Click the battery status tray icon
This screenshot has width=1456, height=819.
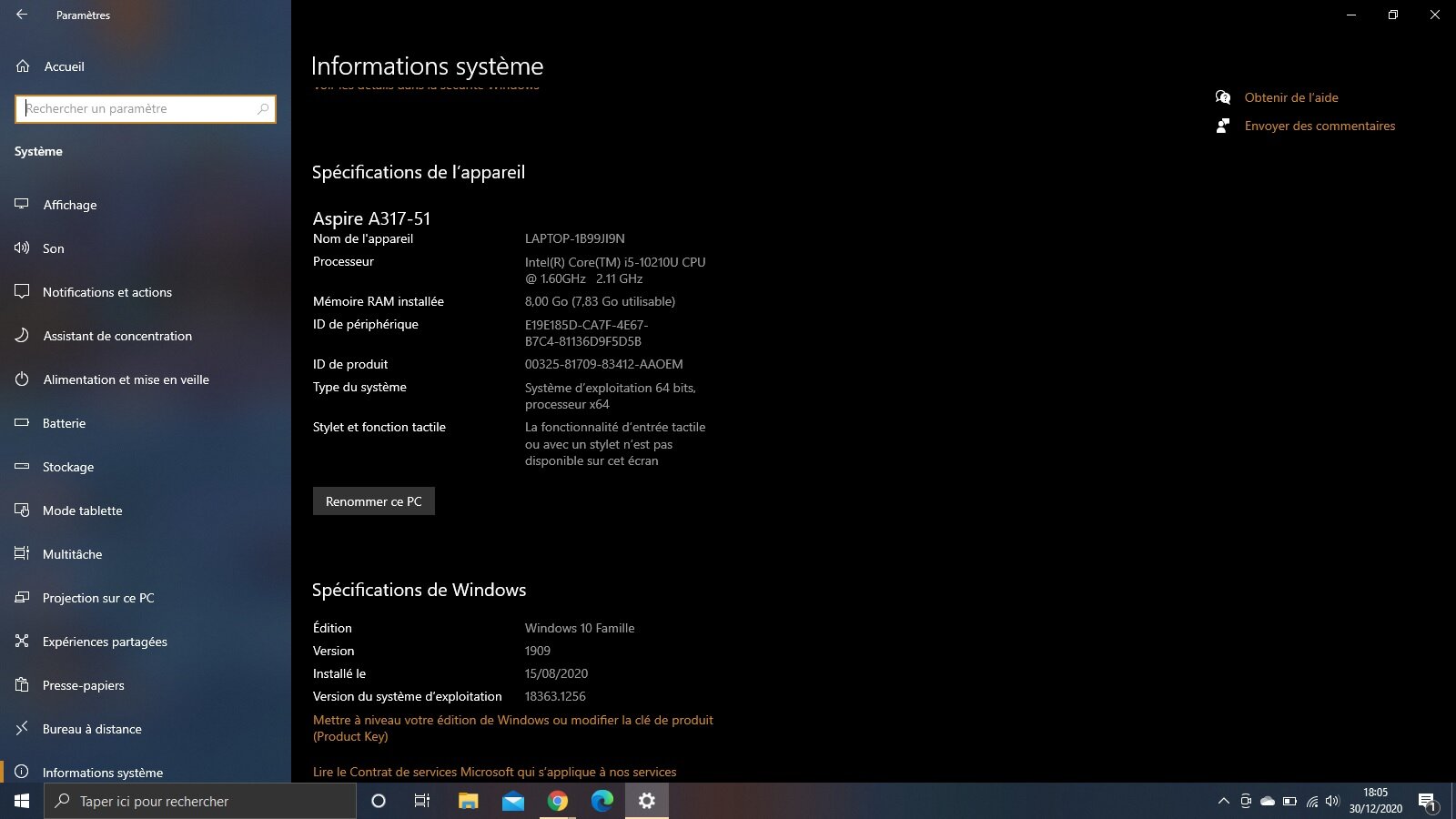1289,801
